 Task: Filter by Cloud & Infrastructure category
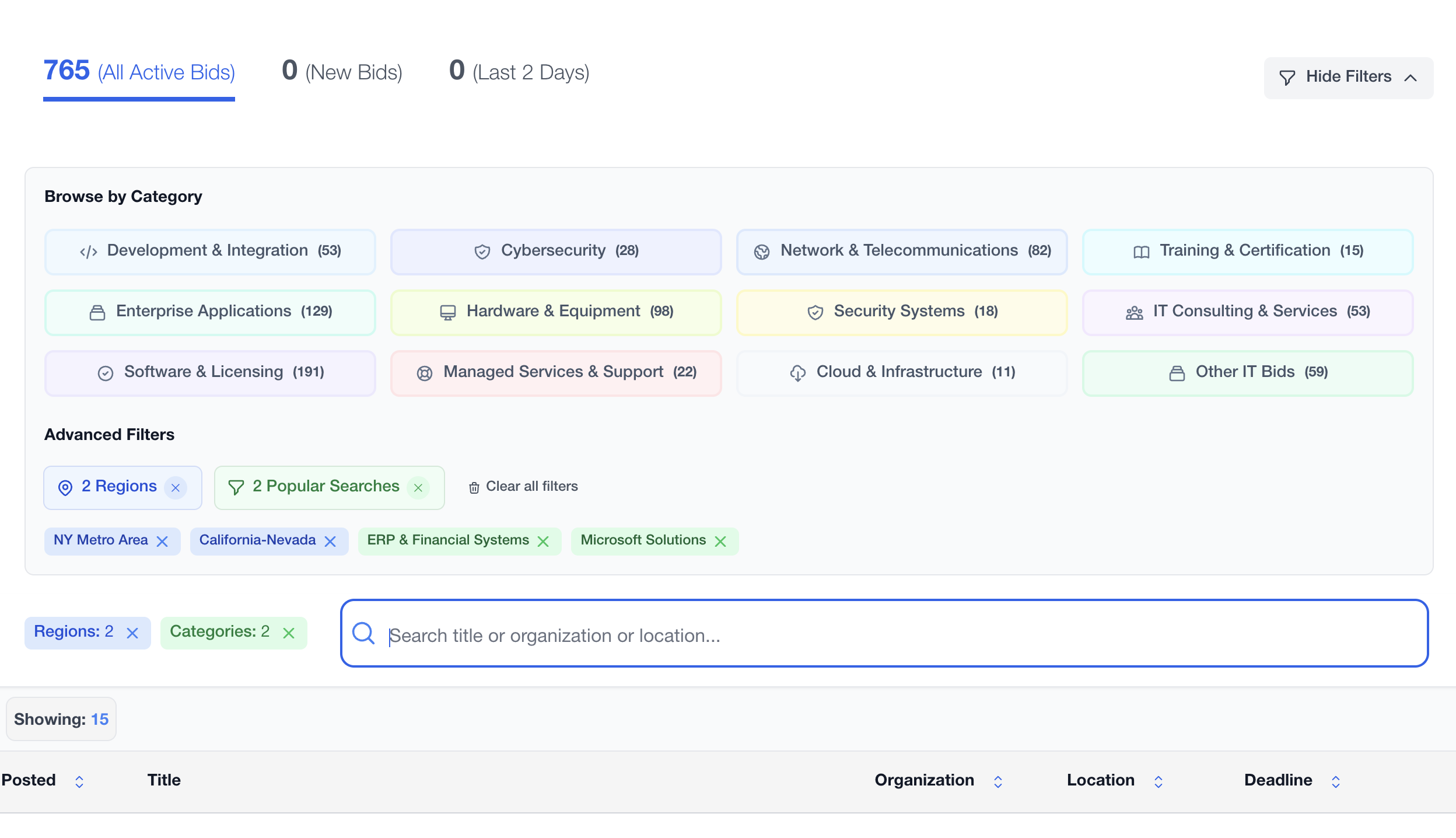pos(902,373)
